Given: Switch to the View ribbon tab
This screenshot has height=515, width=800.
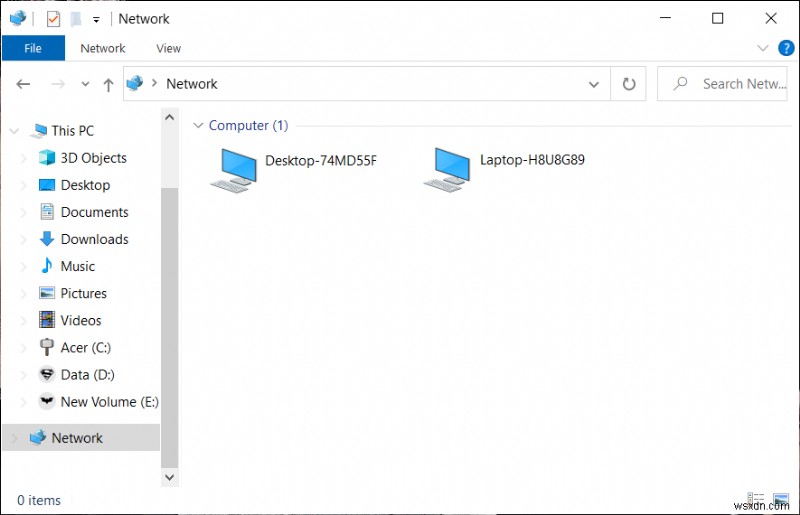Looking at the screenshot, I should pyautogui.click(x=168, y=48).
